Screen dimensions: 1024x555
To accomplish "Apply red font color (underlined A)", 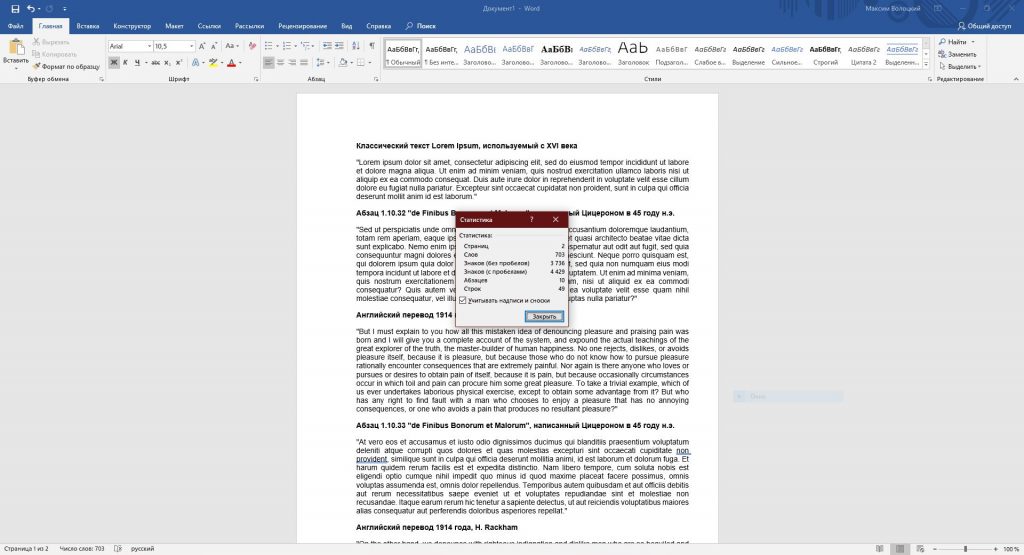I will tap(231, 63).
